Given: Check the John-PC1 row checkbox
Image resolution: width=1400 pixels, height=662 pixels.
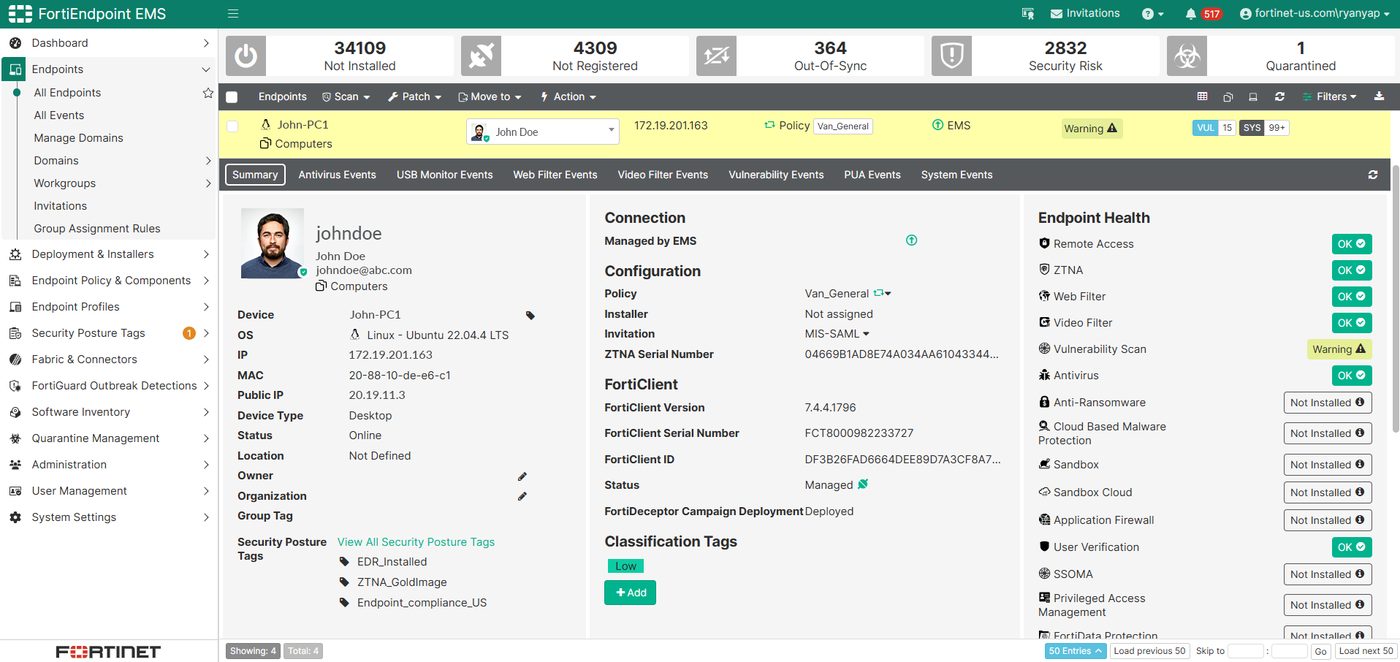Looking at the screenshot, I should [232, 126].
